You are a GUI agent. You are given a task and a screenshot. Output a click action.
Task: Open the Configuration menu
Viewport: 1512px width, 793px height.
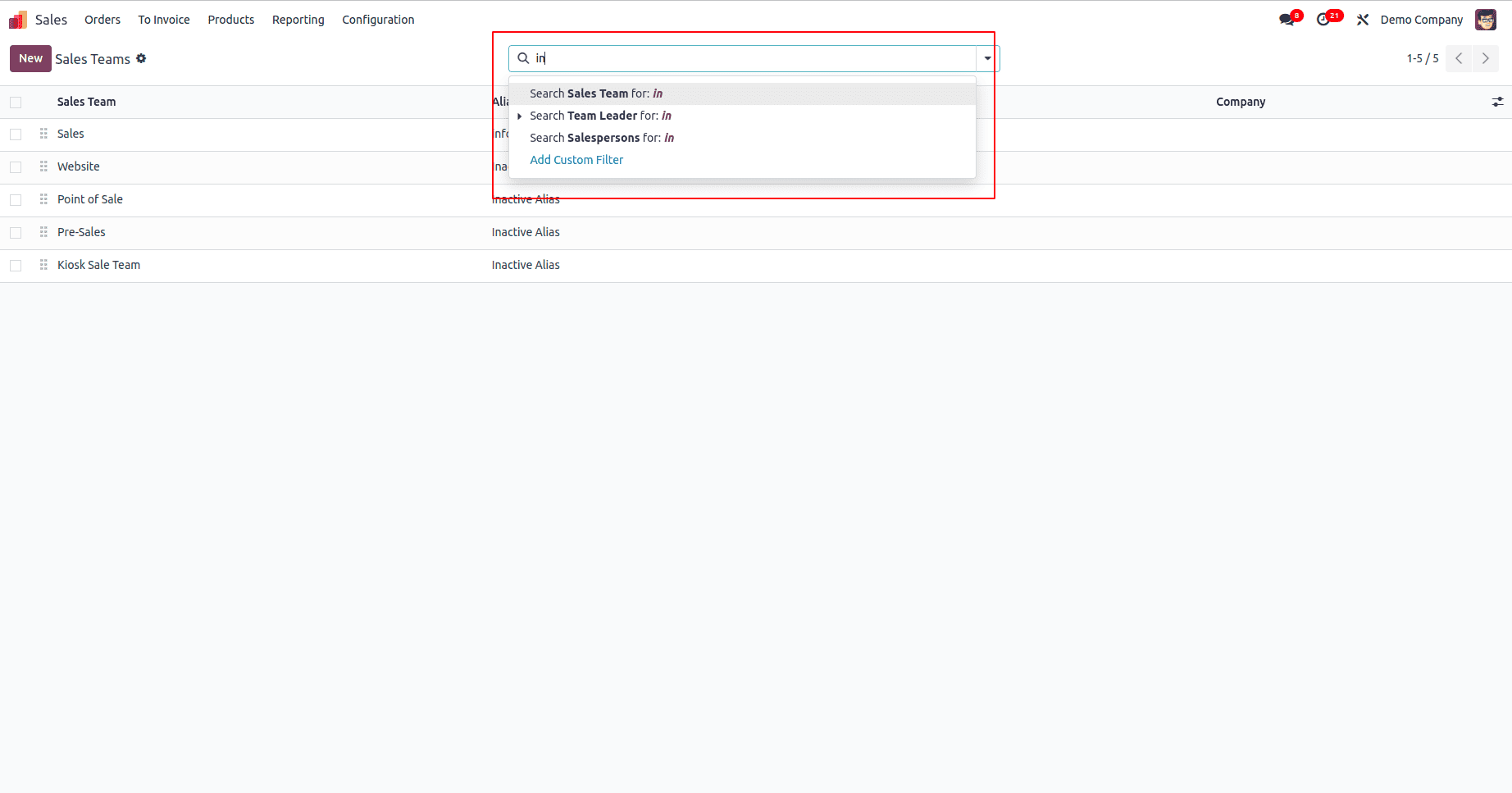pyautogui.click(x=378, y=20)
